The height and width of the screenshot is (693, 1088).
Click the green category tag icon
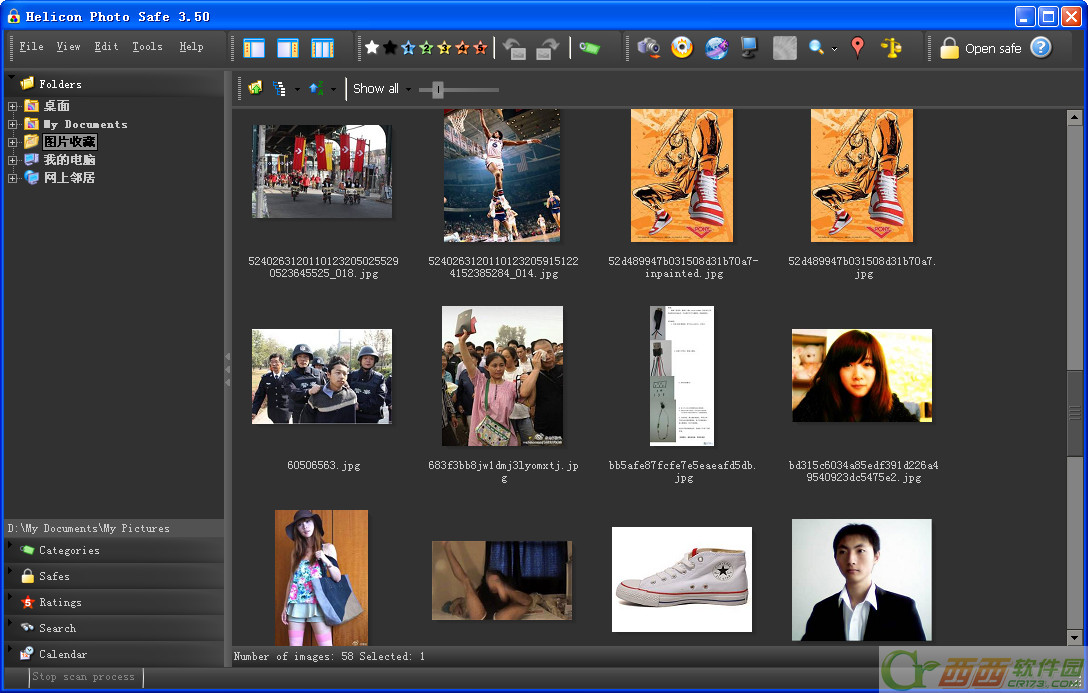589,48
